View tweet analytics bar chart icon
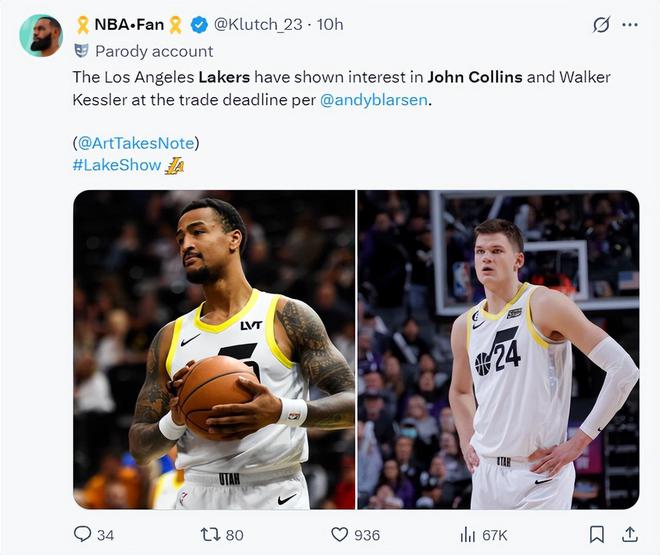 pyautogui.click(x=467, y=534)
